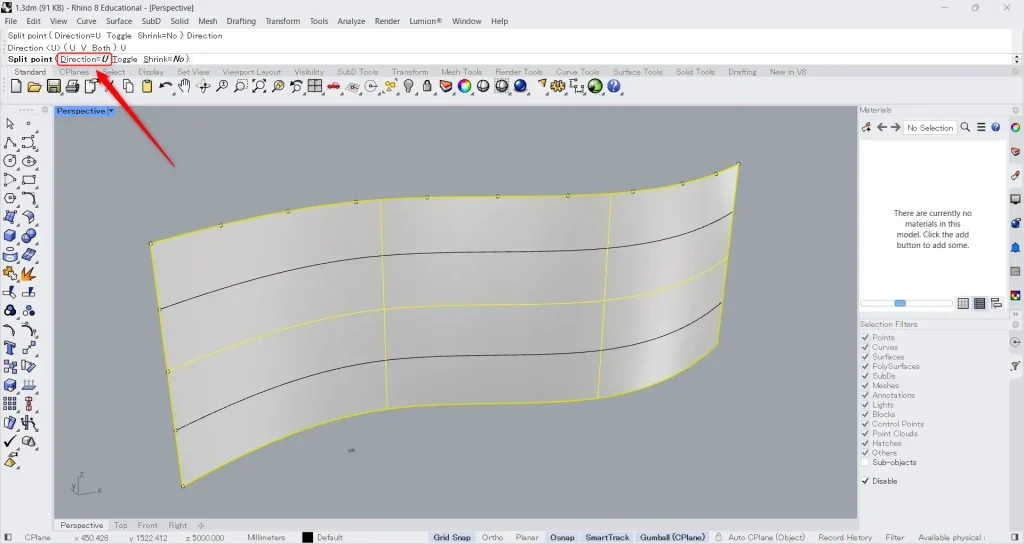The width and height of the screenshot is (1024, 544).
Task: Create a new file with New icon
Action: pyautogui.click(x=16, y=86)
